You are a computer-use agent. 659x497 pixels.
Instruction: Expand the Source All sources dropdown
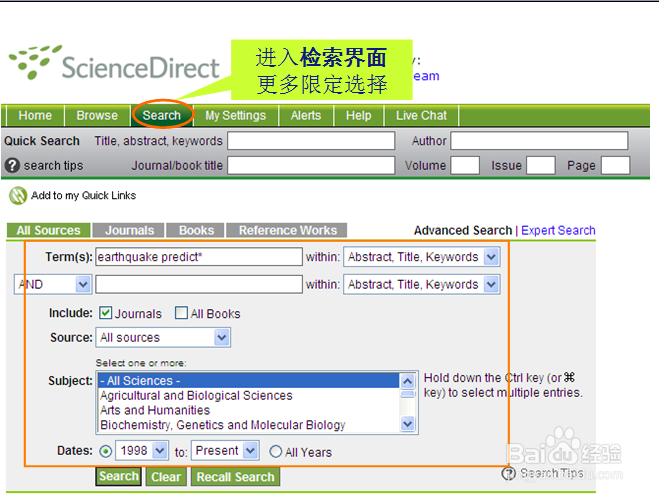[x=163, y=337]
